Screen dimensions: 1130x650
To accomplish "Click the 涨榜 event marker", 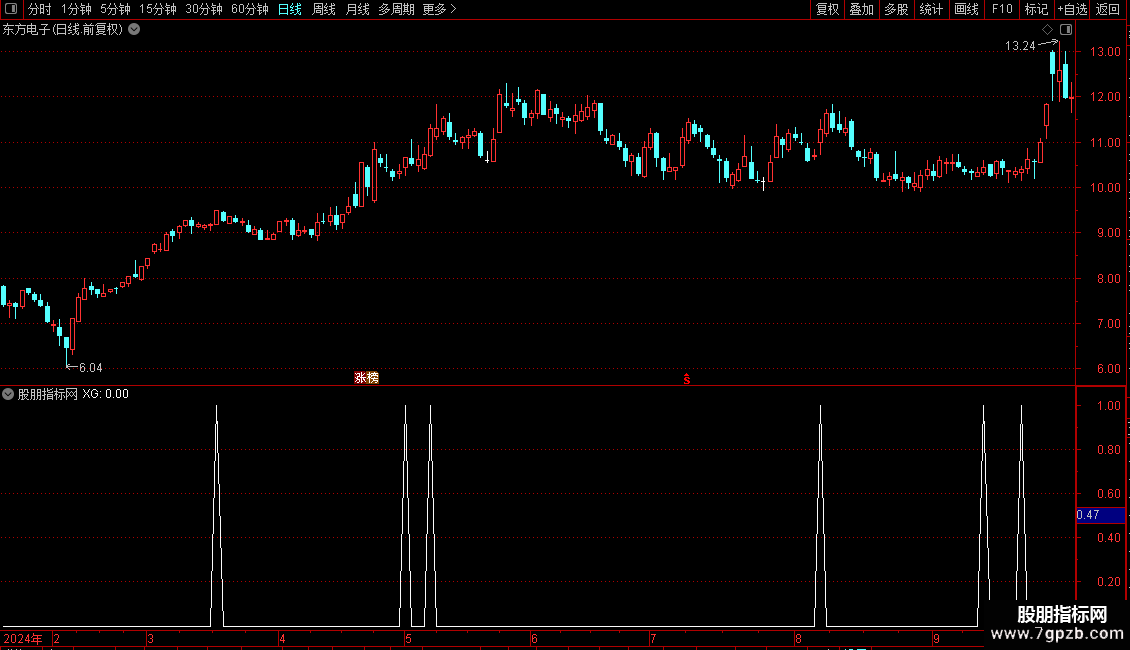I will (366, 378).
